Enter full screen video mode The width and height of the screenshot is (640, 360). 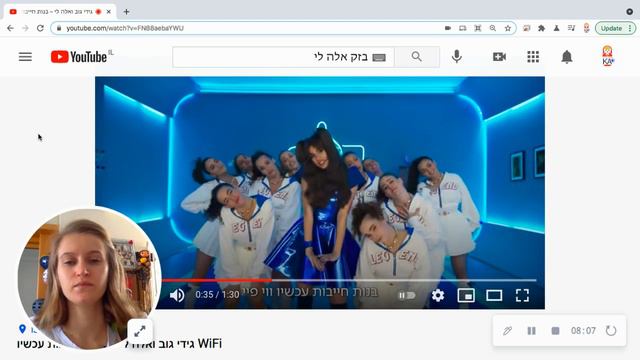[x=522, y=295]
